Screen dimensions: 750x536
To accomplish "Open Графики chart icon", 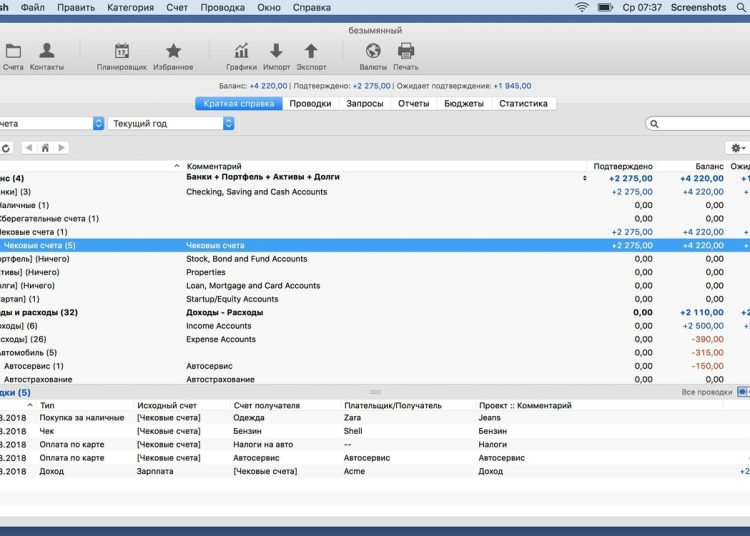I will 241,51.
